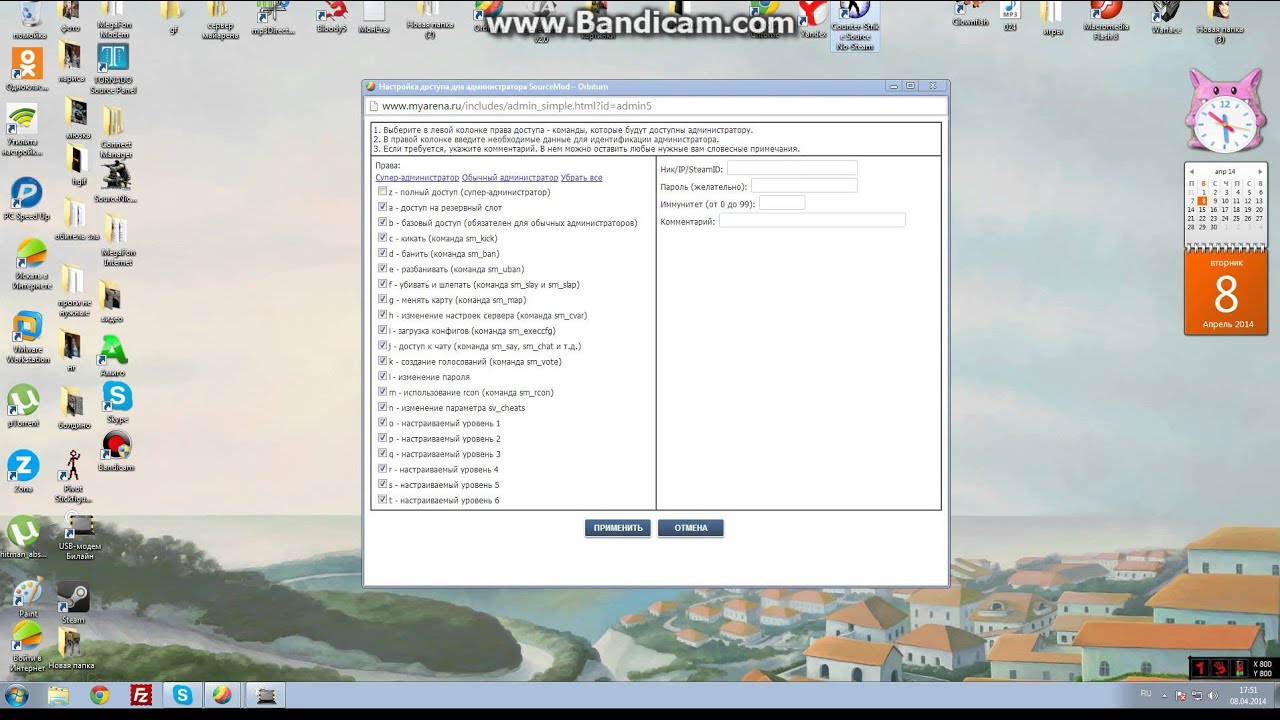Switch to Skype in the taskbar
The height and width of the screenshot is (720, 1280).
[x=182, y=695]
